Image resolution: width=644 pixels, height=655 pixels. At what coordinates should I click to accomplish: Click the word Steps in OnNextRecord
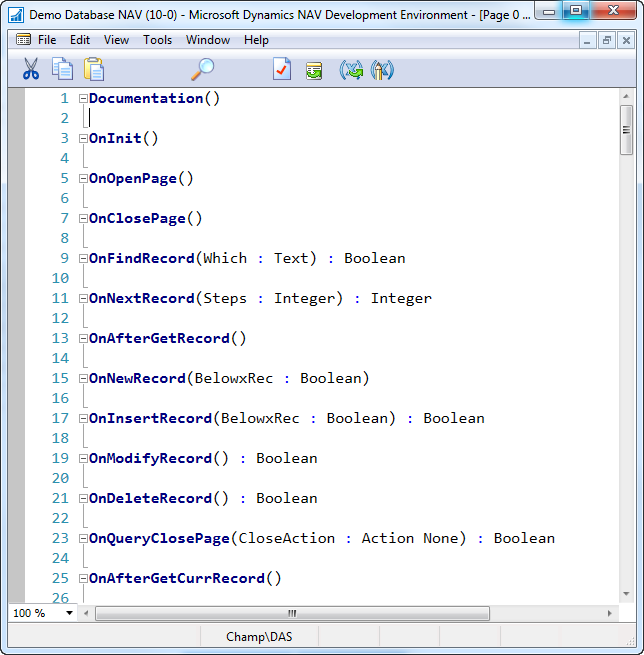(225, 299)
